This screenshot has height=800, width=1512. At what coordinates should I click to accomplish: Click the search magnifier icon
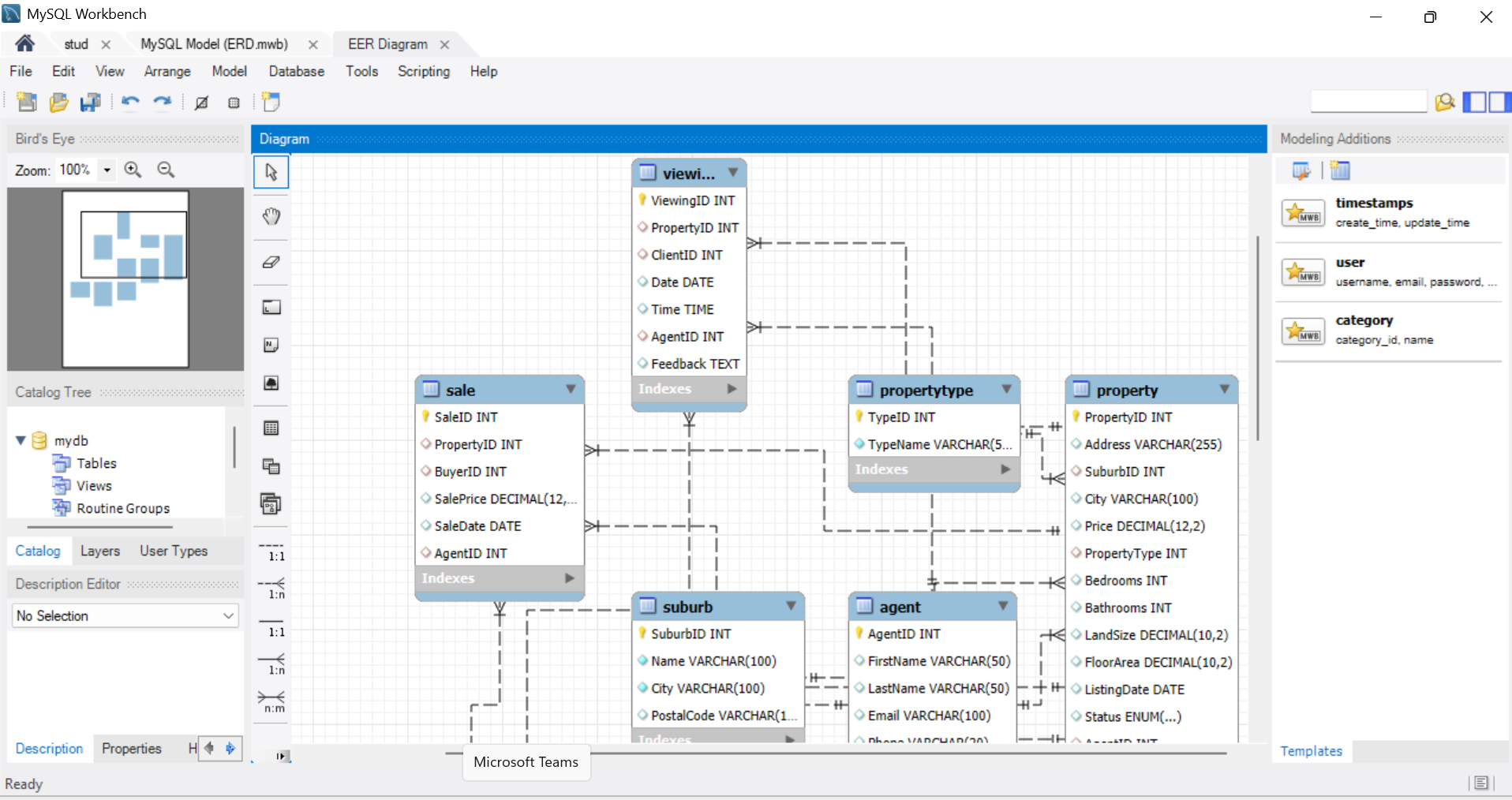pyautogui.click(x=1445, y=102)
